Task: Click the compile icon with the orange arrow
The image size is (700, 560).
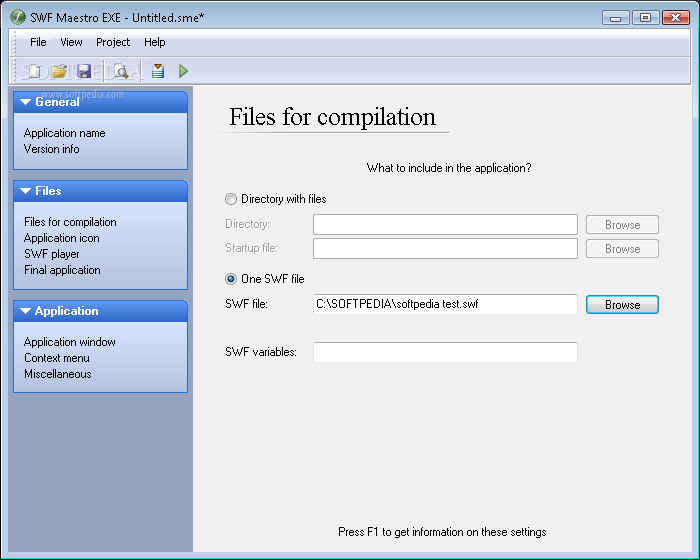Action: [x=158, y=71]
